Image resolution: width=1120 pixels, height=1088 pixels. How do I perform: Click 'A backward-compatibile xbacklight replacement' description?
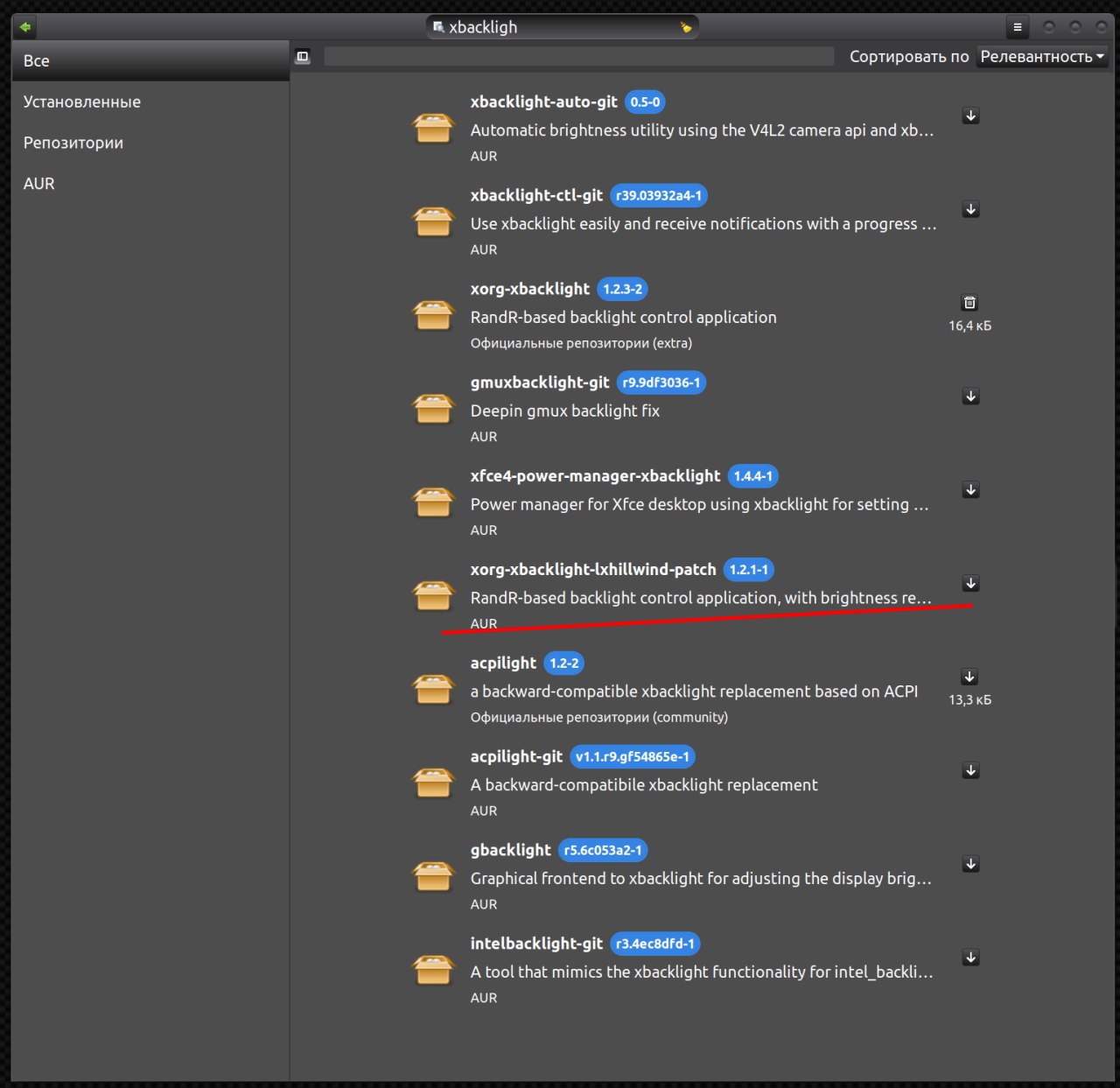point(644,785)
